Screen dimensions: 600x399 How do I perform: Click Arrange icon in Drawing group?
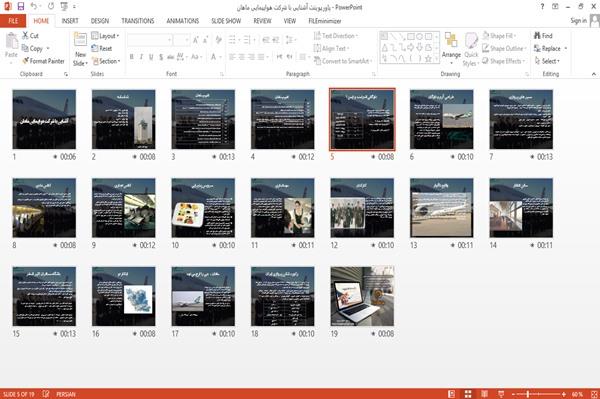coord(451,40)
